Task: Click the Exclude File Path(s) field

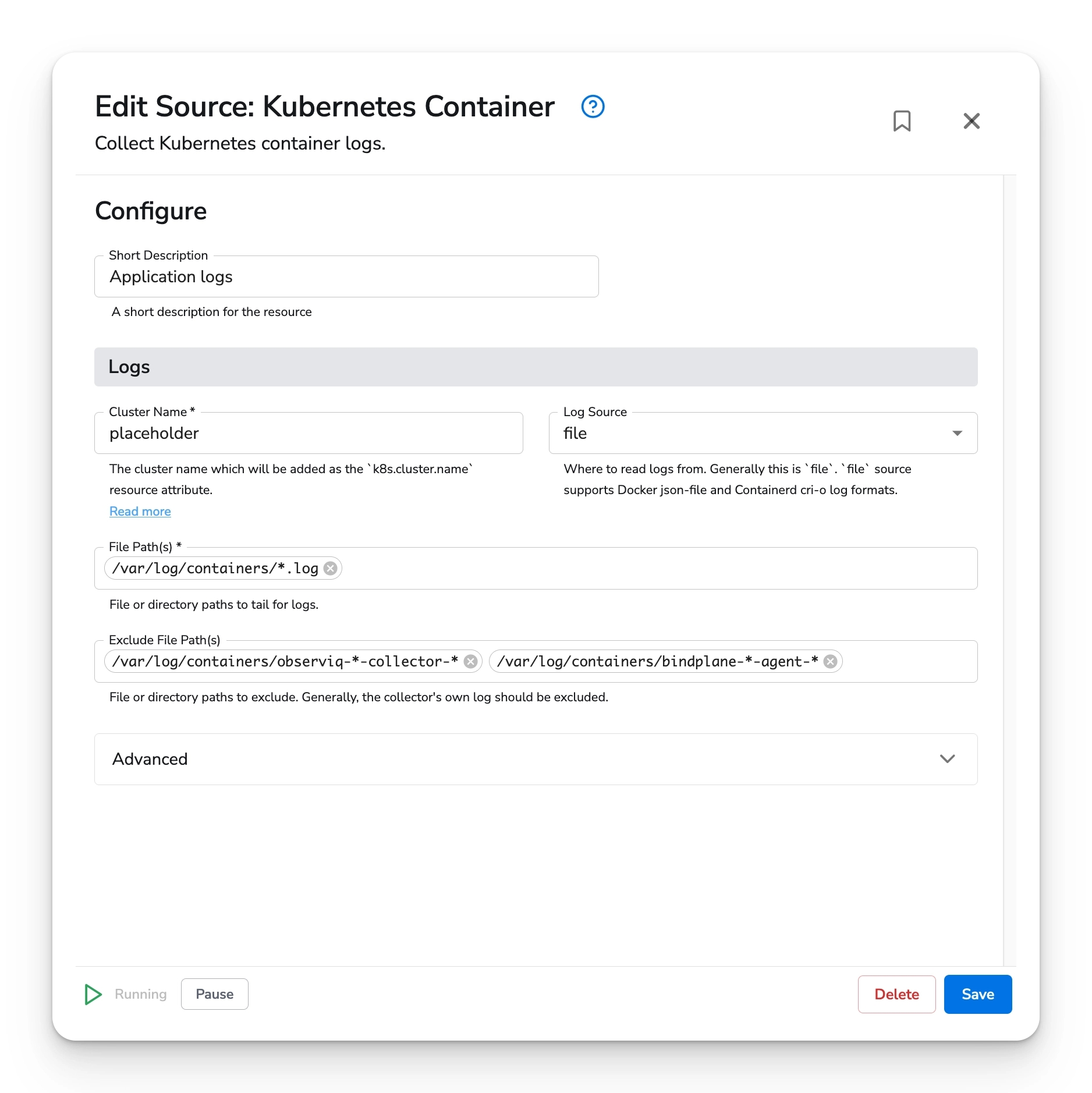Action: [931, 661]
